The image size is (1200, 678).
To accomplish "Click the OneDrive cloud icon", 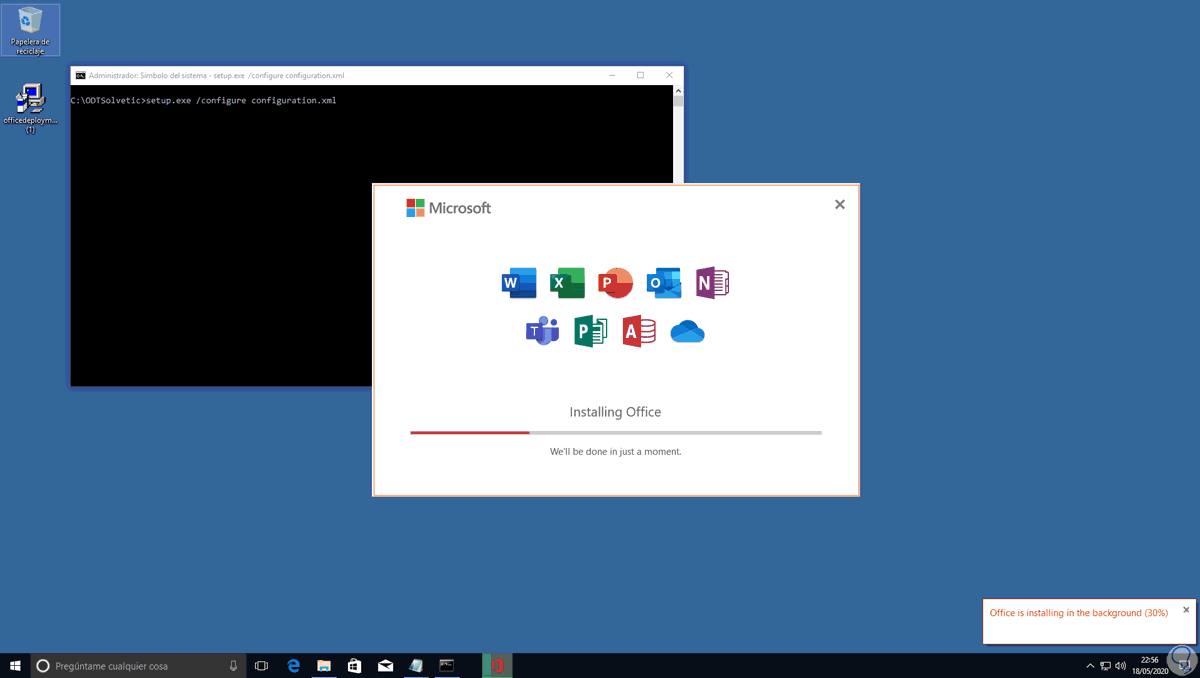I will coord(688,331).
